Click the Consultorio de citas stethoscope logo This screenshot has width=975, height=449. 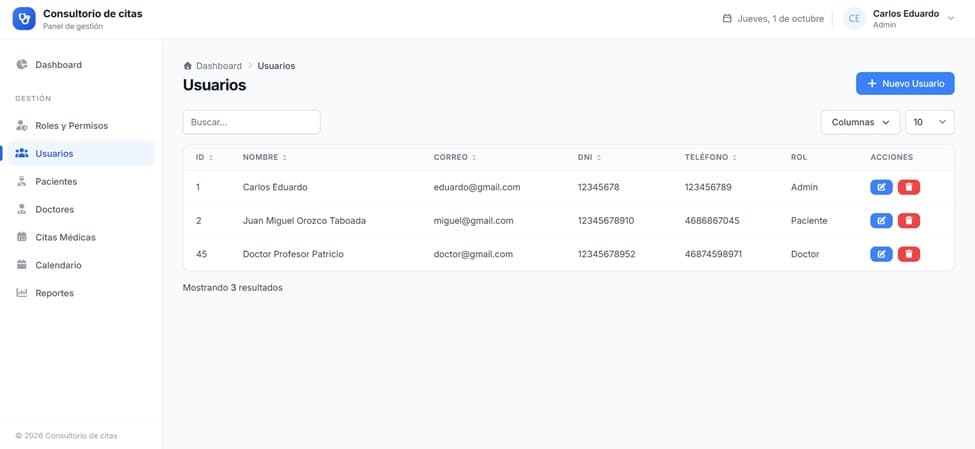tap(24, 19)
